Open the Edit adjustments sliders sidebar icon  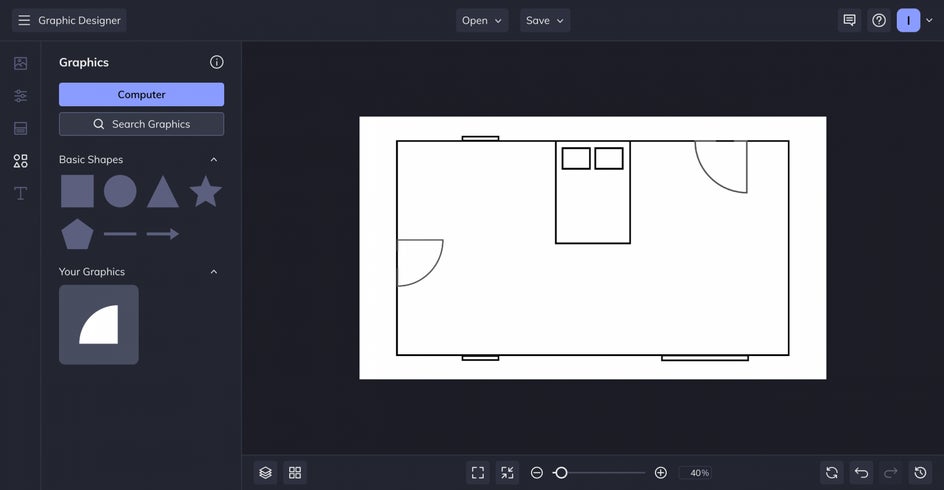coord(20,96)
